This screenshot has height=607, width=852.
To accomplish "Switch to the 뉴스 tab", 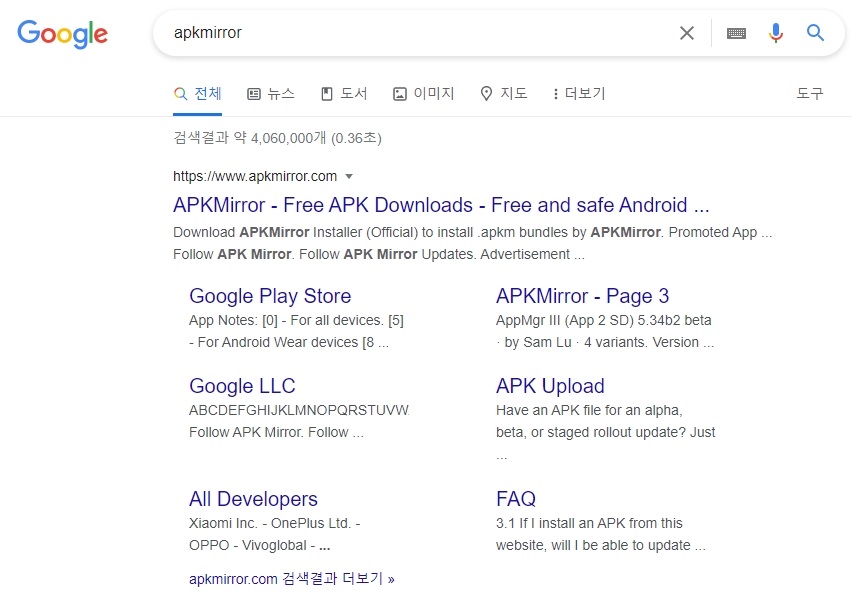I will click(x=271, y=93).
